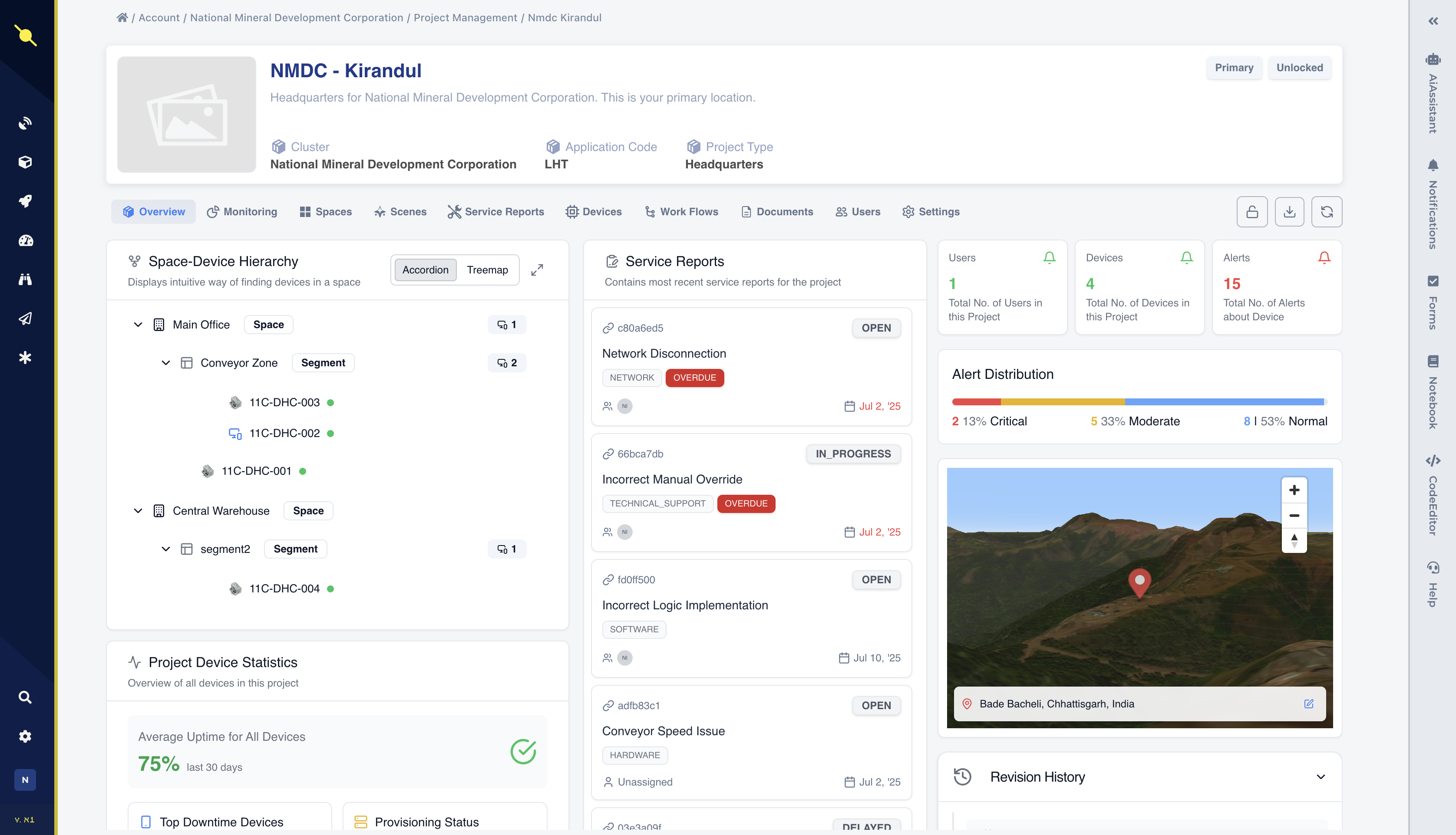Click the download icon button
Screen dimensions: 1456x835
[x=1289, y=212]
